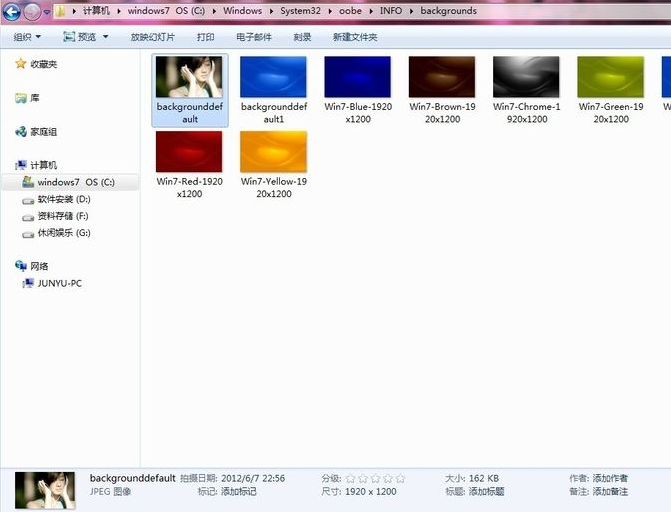Click 打印 print in toolbar
671x512 pixels.
(x=205, y=37)
